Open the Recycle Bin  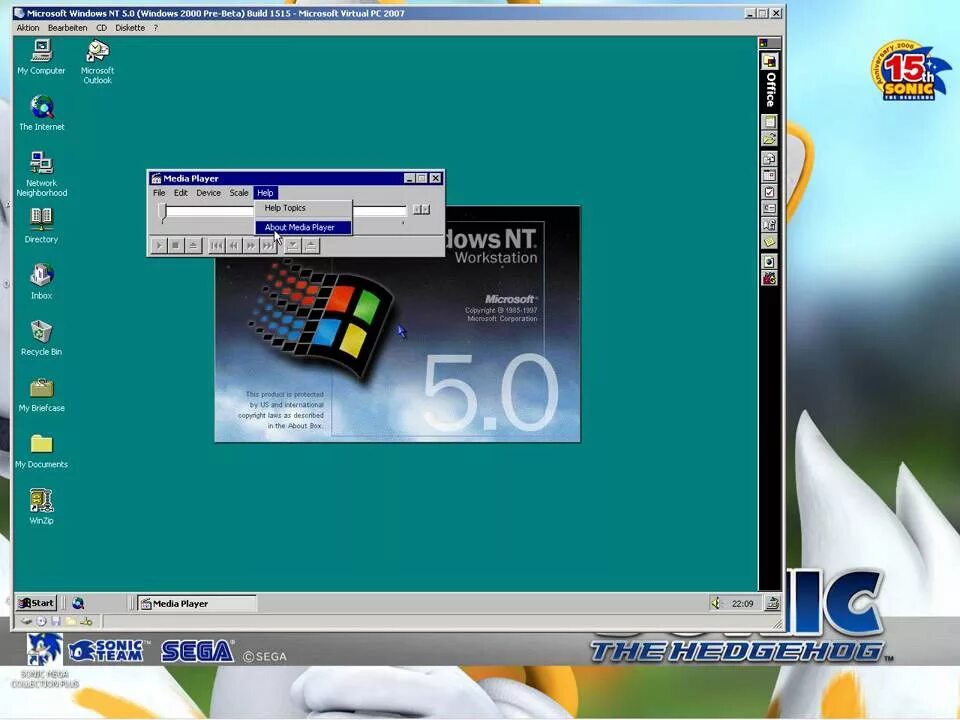(41, 338)
